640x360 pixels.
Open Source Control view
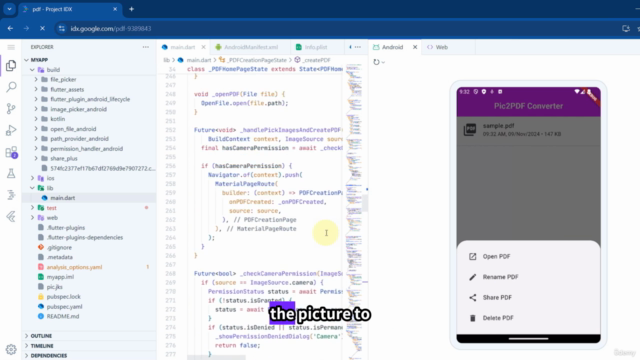click(x=11, y=109)
